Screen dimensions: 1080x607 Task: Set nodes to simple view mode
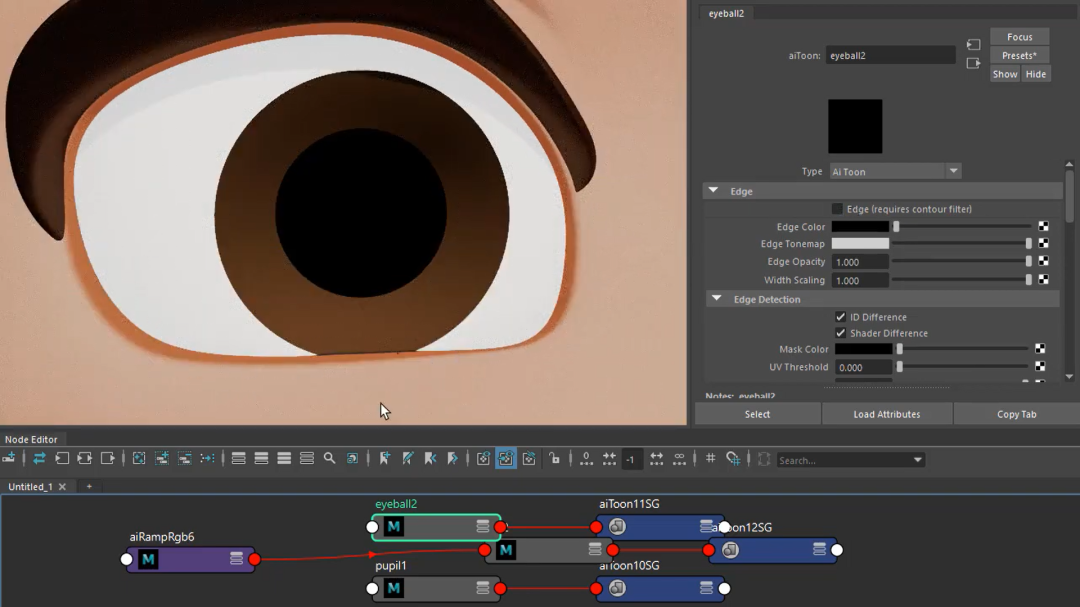pos(238,458)
